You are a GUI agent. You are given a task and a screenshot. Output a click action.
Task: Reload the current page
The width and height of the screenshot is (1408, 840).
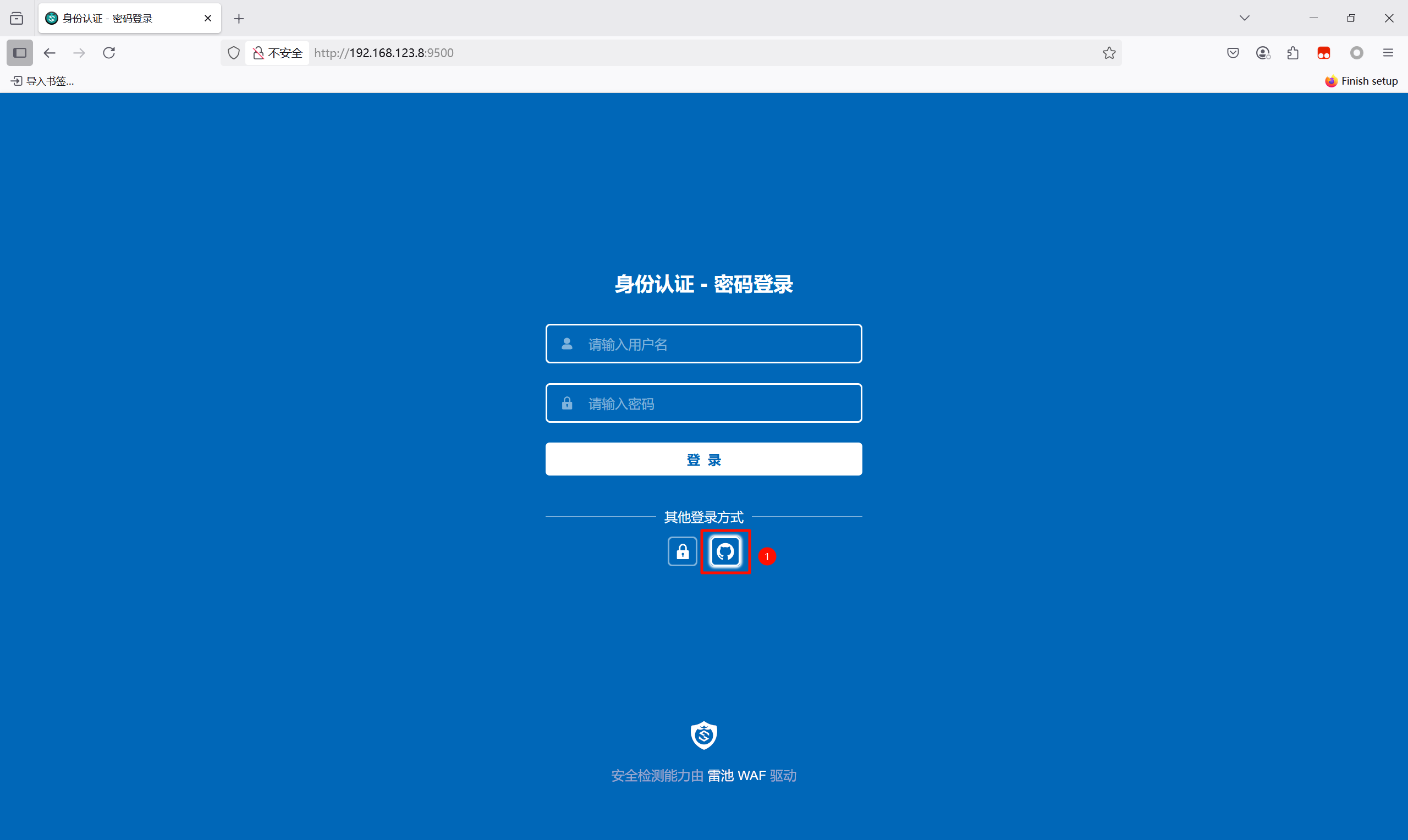(x=109, y=53)
